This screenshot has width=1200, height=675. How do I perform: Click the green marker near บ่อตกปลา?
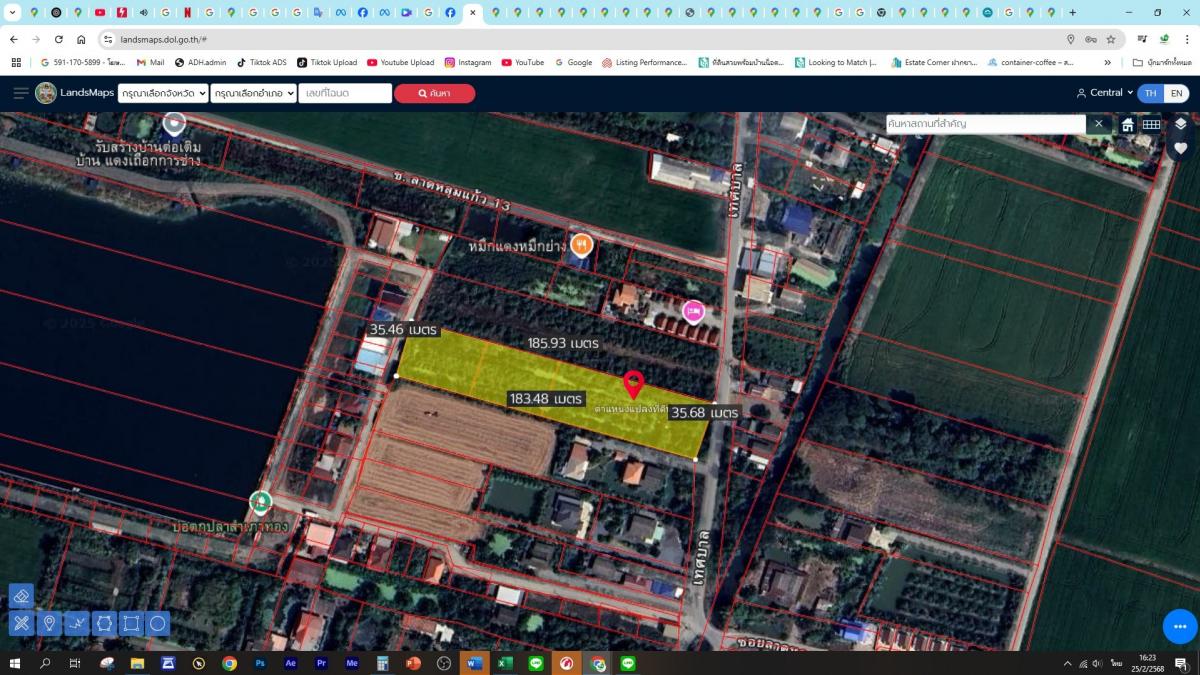pos(260,501)
